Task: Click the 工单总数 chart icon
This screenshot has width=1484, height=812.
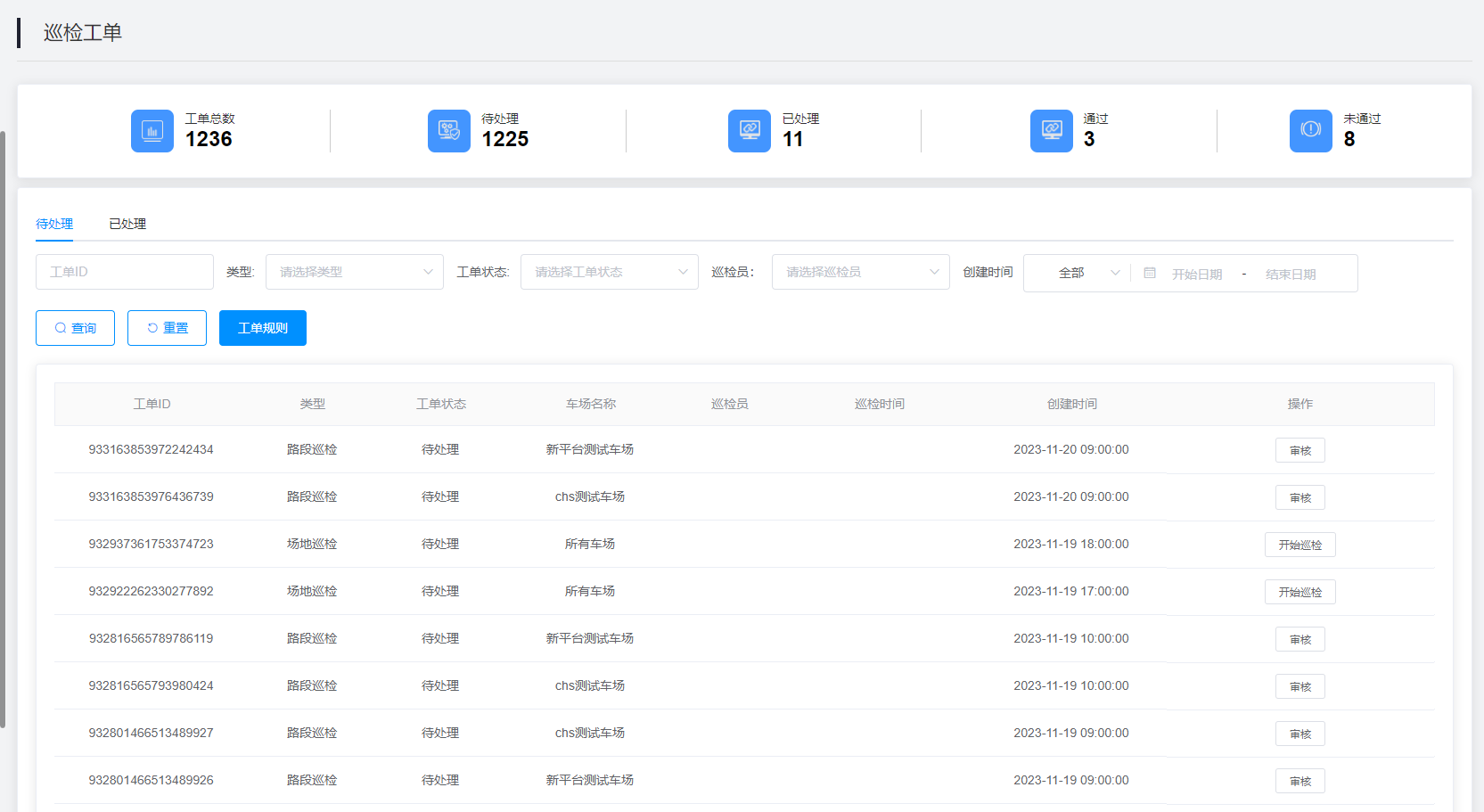Action: point(152,131)
